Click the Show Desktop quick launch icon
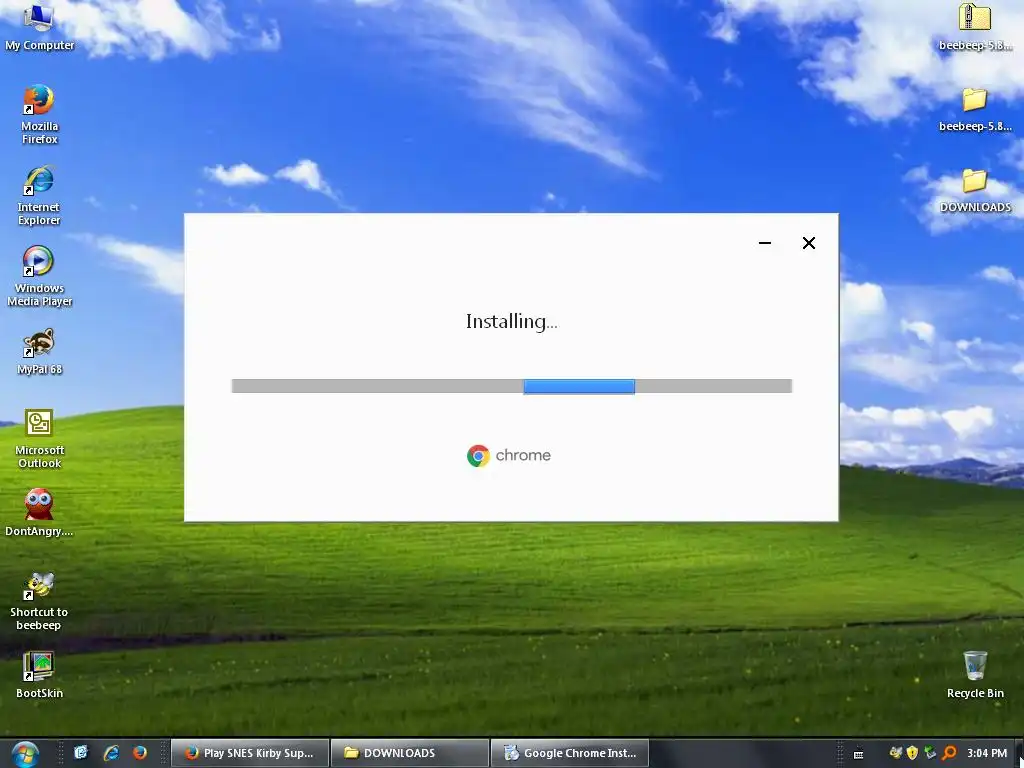The image size is (1024, 768). [80, 753]
